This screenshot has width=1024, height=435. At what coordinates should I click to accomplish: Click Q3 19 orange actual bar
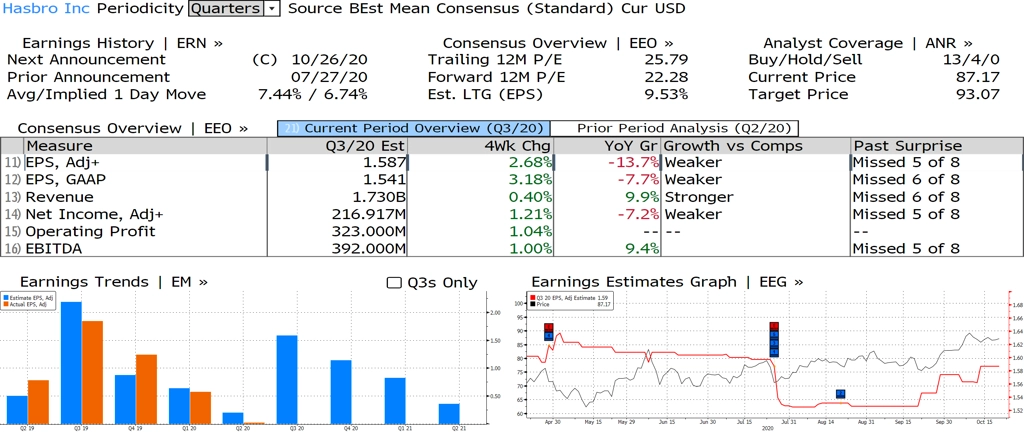click(93, 372)
